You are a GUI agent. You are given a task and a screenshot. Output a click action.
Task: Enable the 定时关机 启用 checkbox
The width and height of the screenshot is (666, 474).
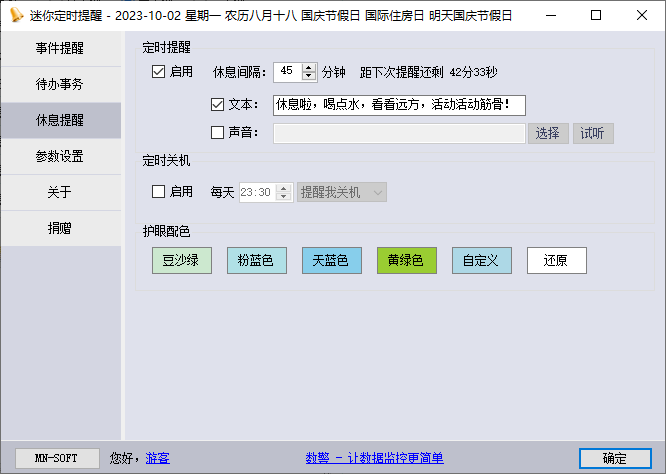[x=158, y=192]
